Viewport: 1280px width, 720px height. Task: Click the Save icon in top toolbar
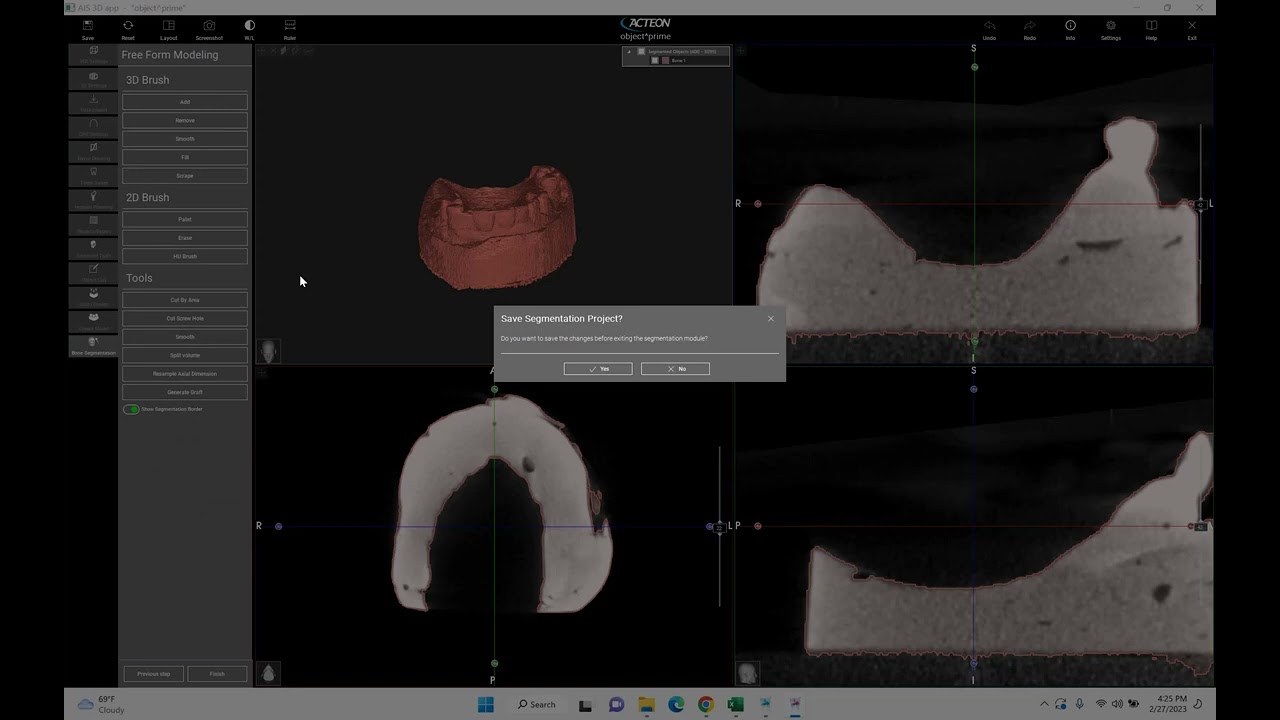point(88,29)
